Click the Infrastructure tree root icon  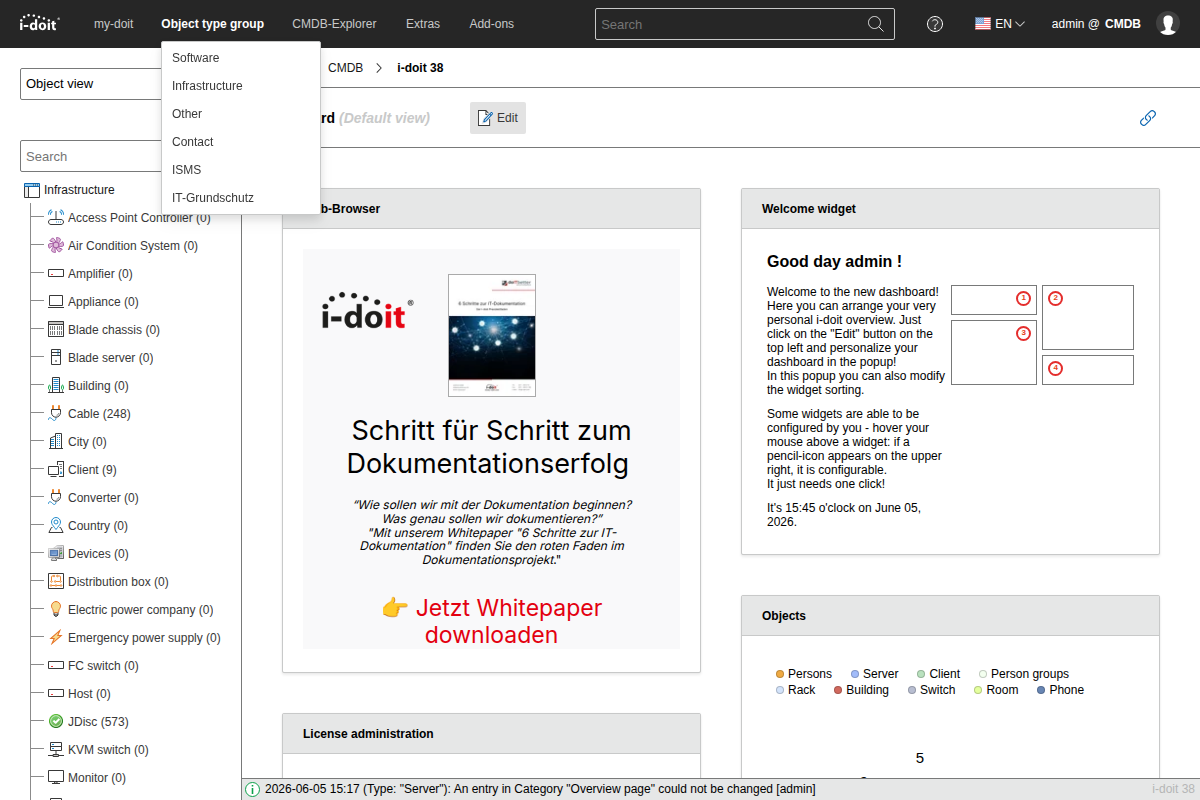(32, 190)
